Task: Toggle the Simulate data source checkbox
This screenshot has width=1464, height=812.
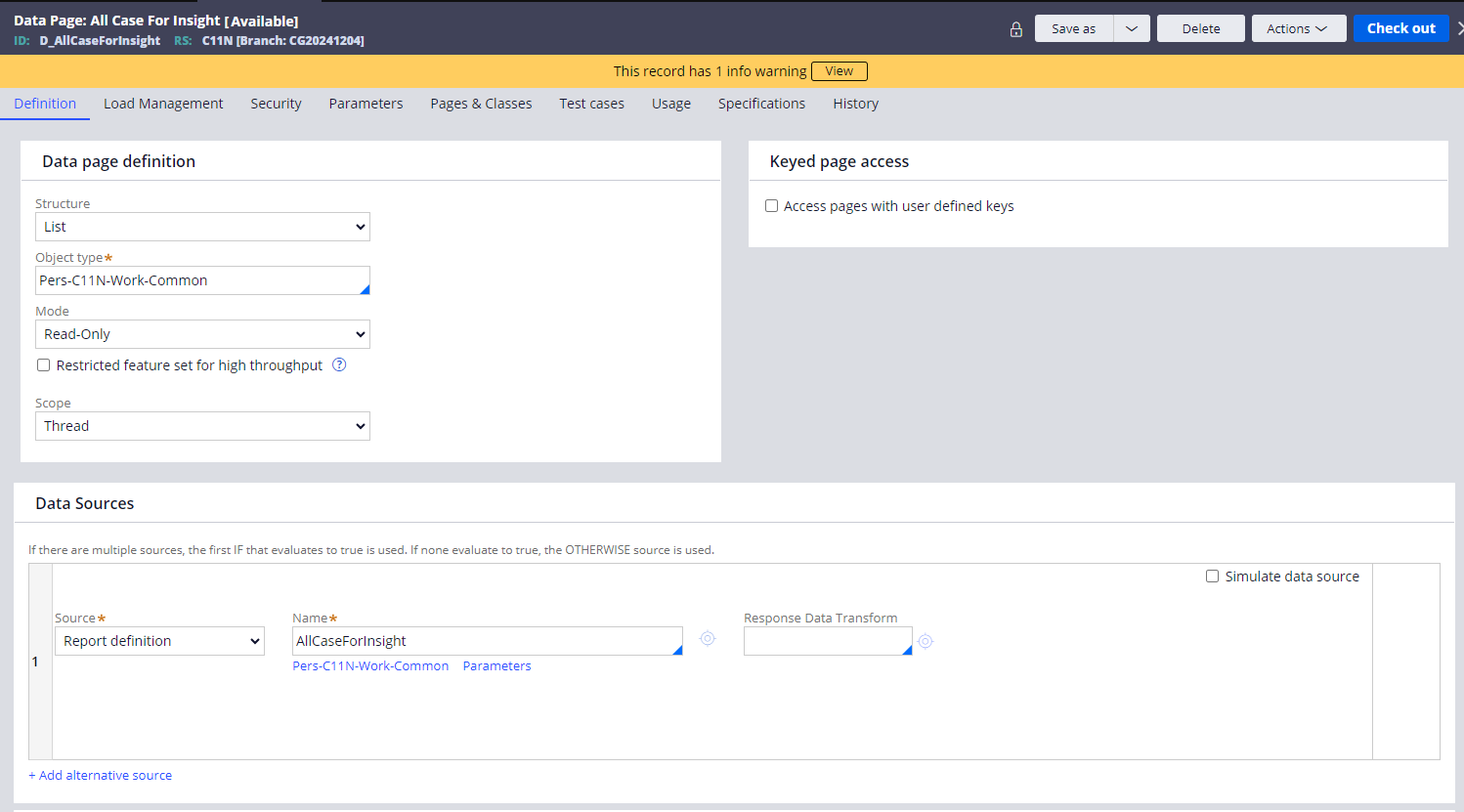Action: [x=1212, y=577]
